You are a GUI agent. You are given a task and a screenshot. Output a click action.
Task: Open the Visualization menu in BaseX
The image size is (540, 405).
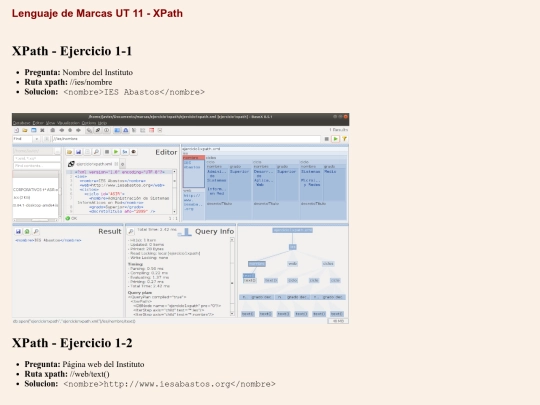[x=68, y=123]
